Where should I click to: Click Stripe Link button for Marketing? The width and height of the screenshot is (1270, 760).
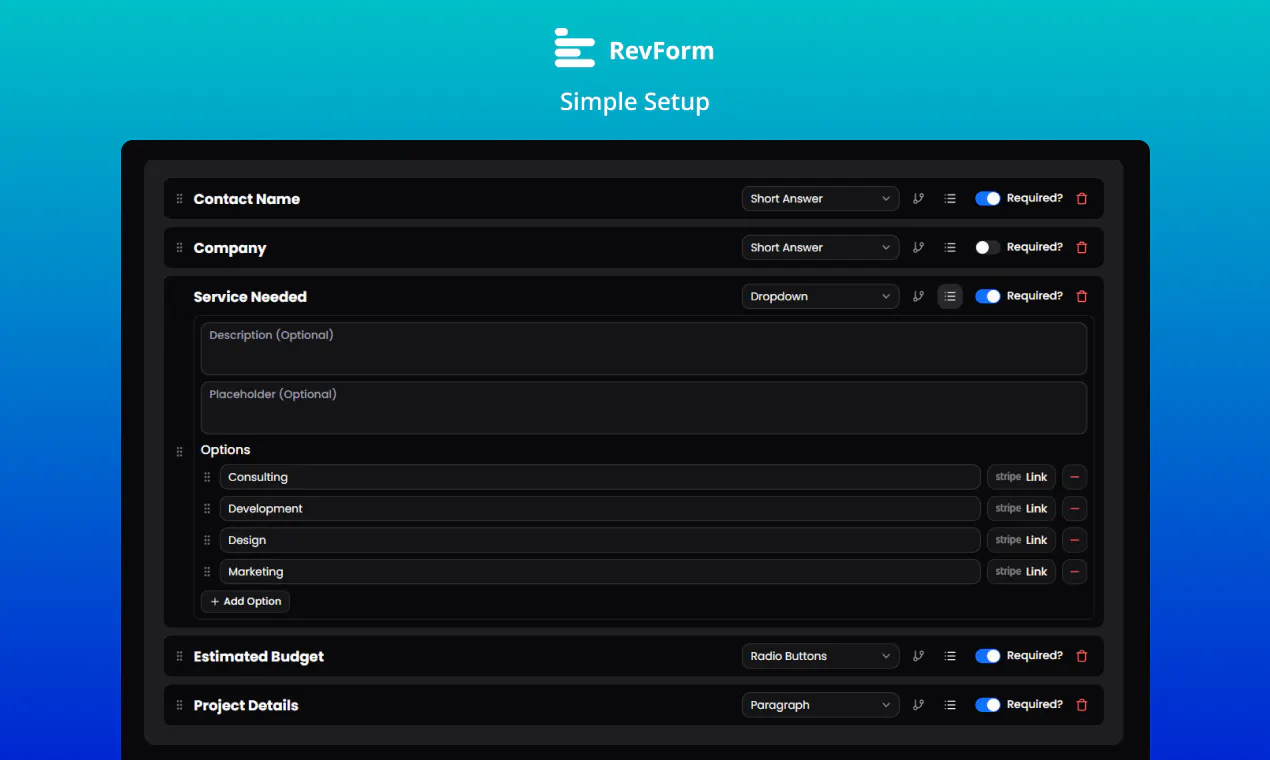click(1021, 572)
